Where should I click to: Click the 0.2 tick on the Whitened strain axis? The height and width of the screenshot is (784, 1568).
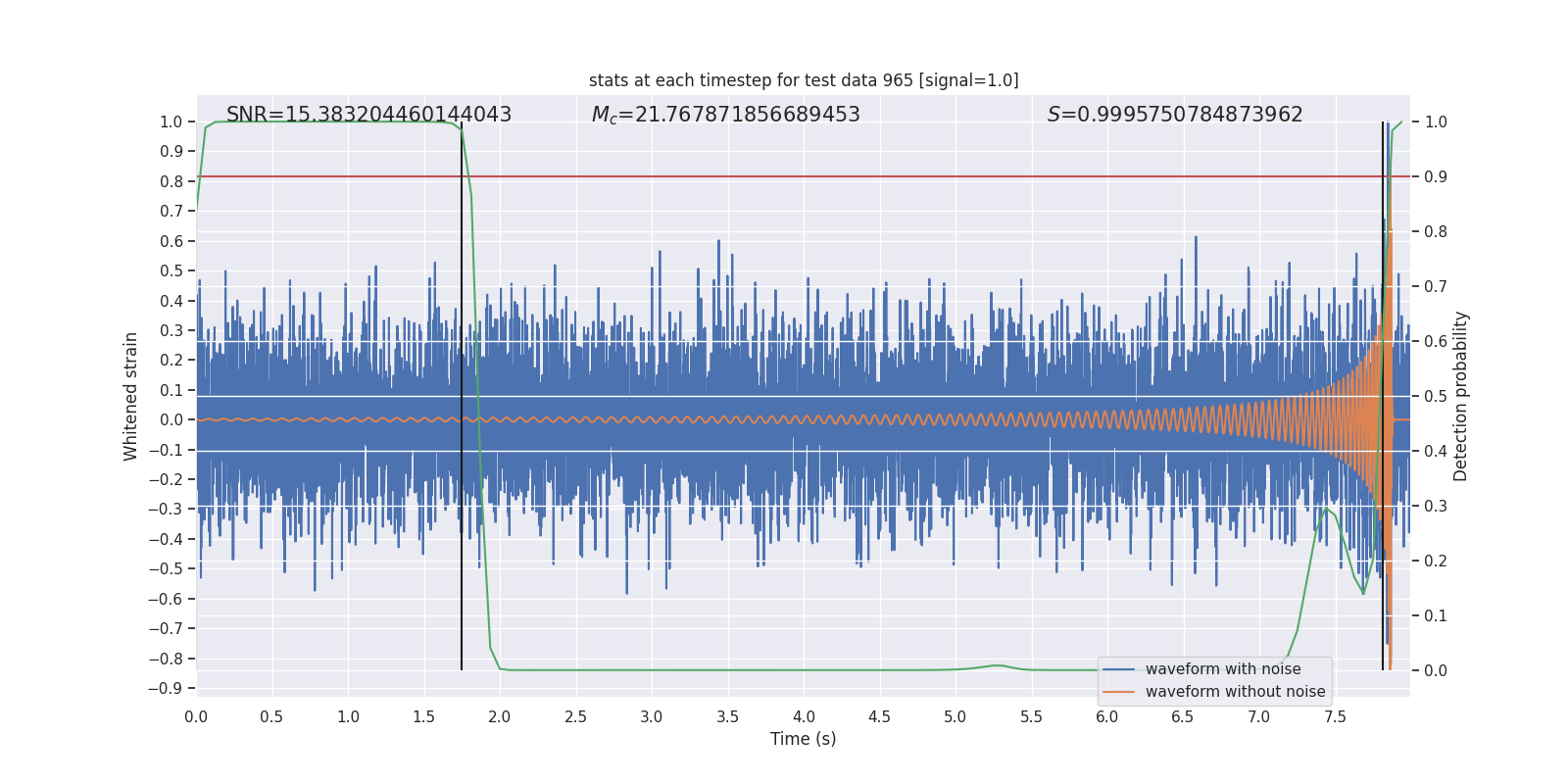coord(171,360)
